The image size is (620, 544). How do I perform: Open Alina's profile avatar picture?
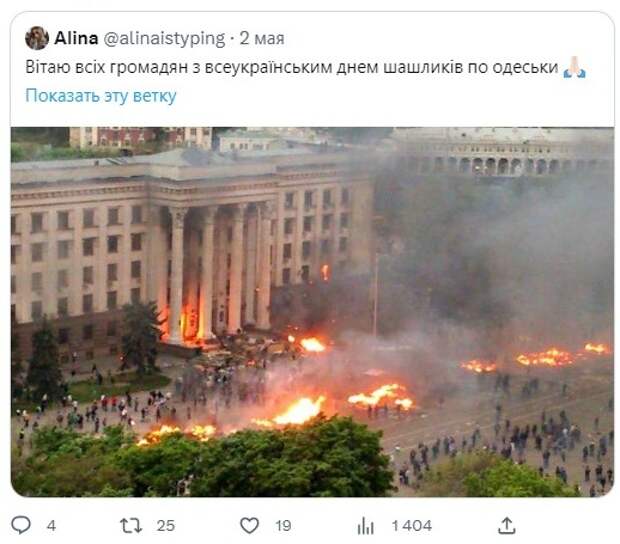[37, 38]
